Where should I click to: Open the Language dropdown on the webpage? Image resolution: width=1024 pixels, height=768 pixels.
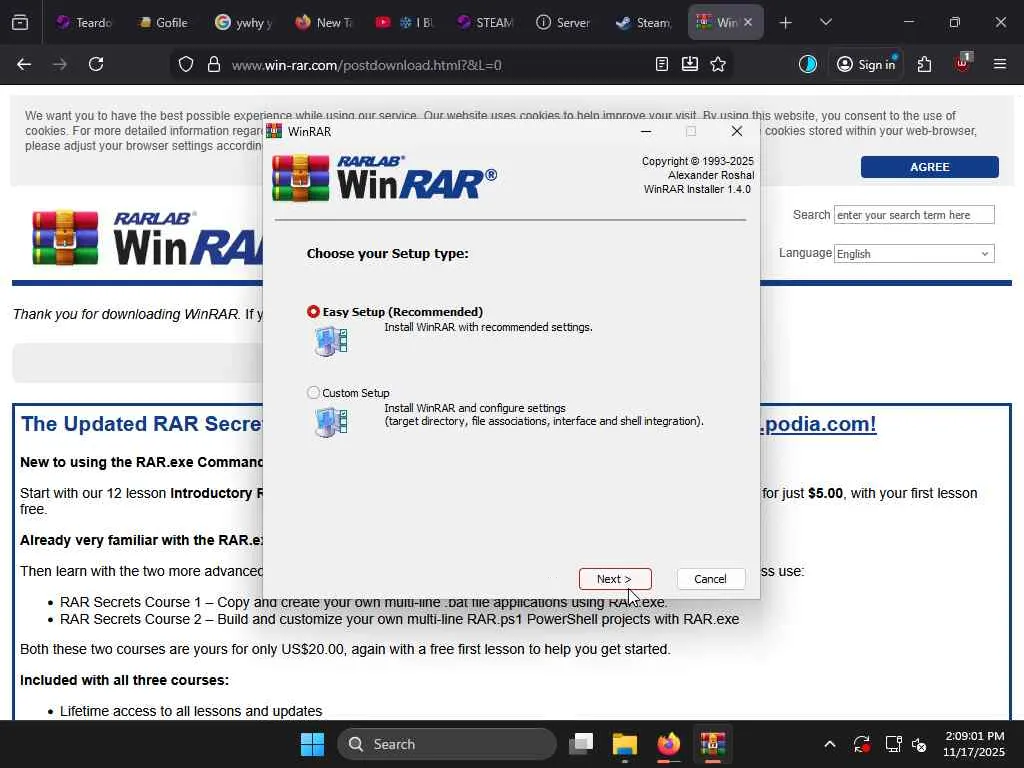click(x=914, y=254)
